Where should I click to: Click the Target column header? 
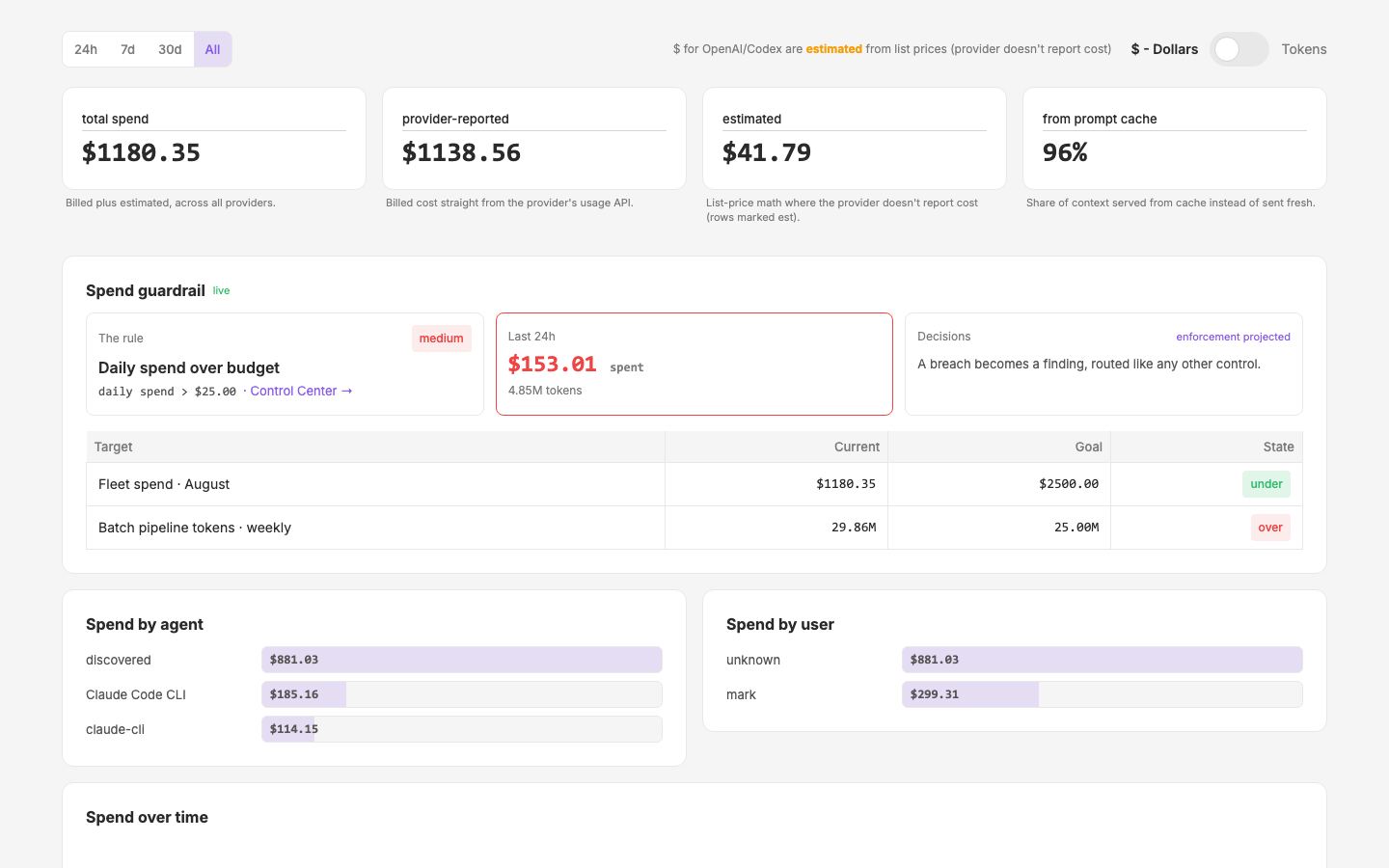coord(375,447)
